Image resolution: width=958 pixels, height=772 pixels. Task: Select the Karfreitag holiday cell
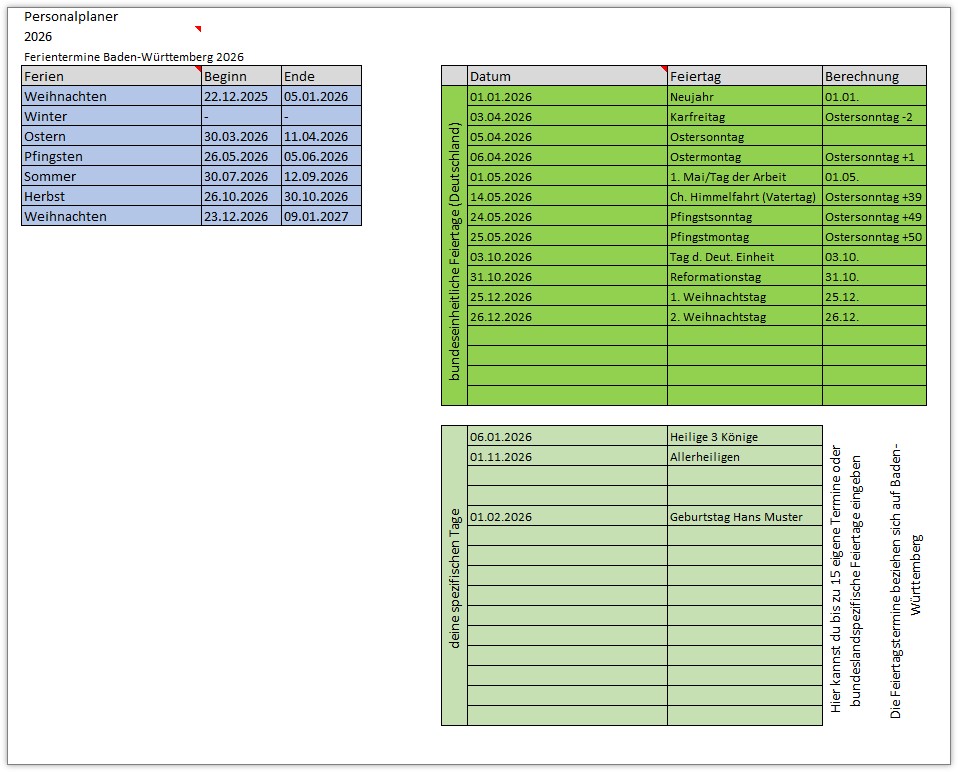click(744, 116)
